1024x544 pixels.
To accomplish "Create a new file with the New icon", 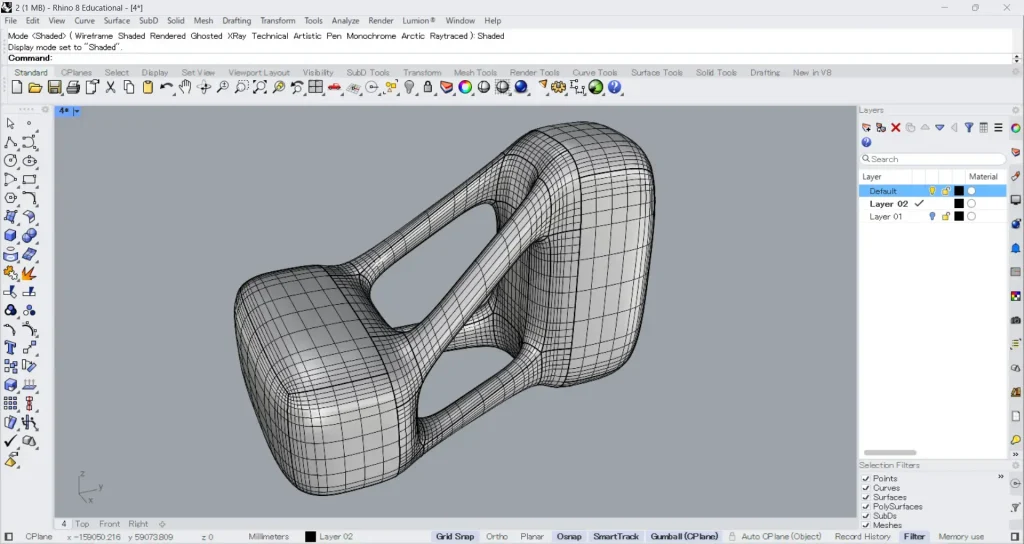I will 17,87.
